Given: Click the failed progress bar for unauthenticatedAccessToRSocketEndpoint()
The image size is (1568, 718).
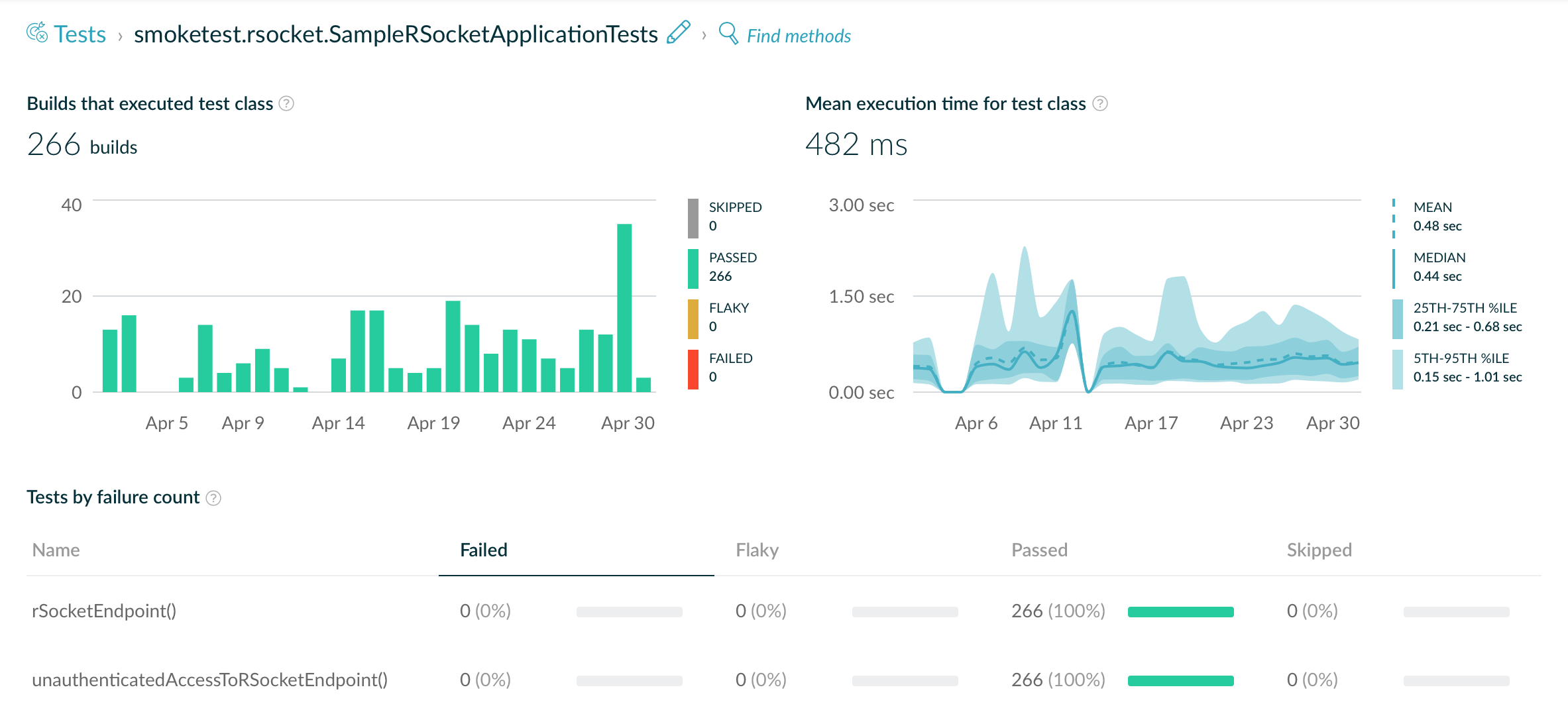Looking at the screenshot, I should (630, 681).
